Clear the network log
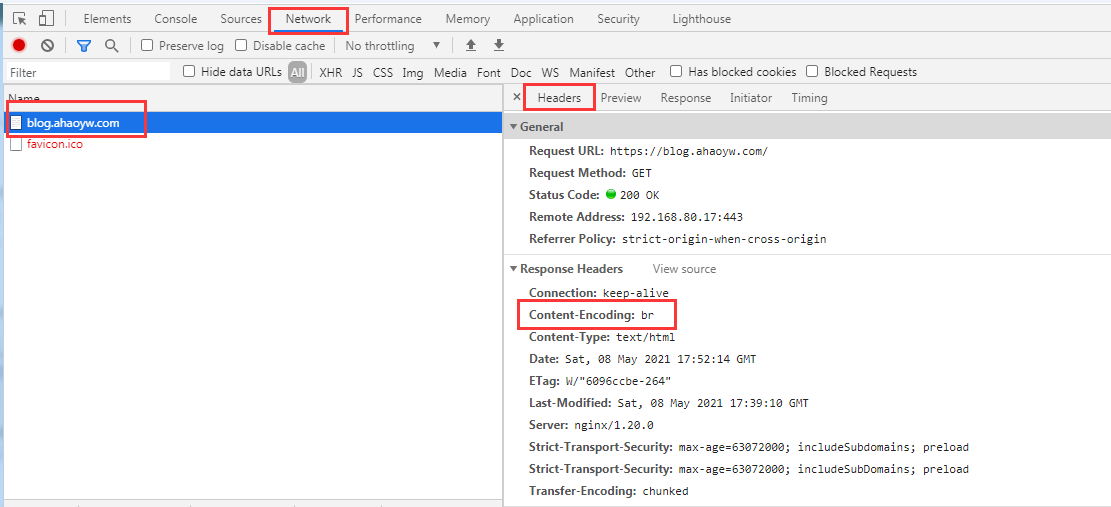This screenshot has height=507, width=1111. click(47, 45)
